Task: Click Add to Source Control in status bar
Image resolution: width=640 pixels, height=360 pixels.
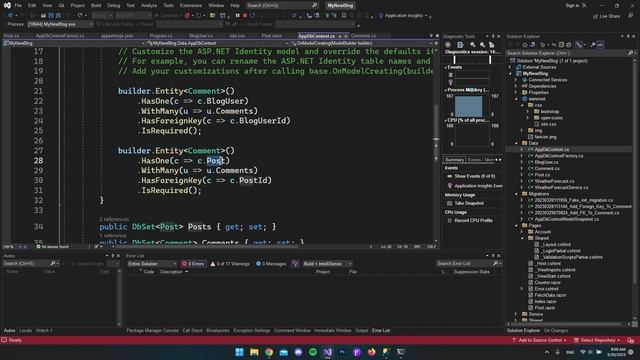Action: pyautogui.click(x=540, y=340)
